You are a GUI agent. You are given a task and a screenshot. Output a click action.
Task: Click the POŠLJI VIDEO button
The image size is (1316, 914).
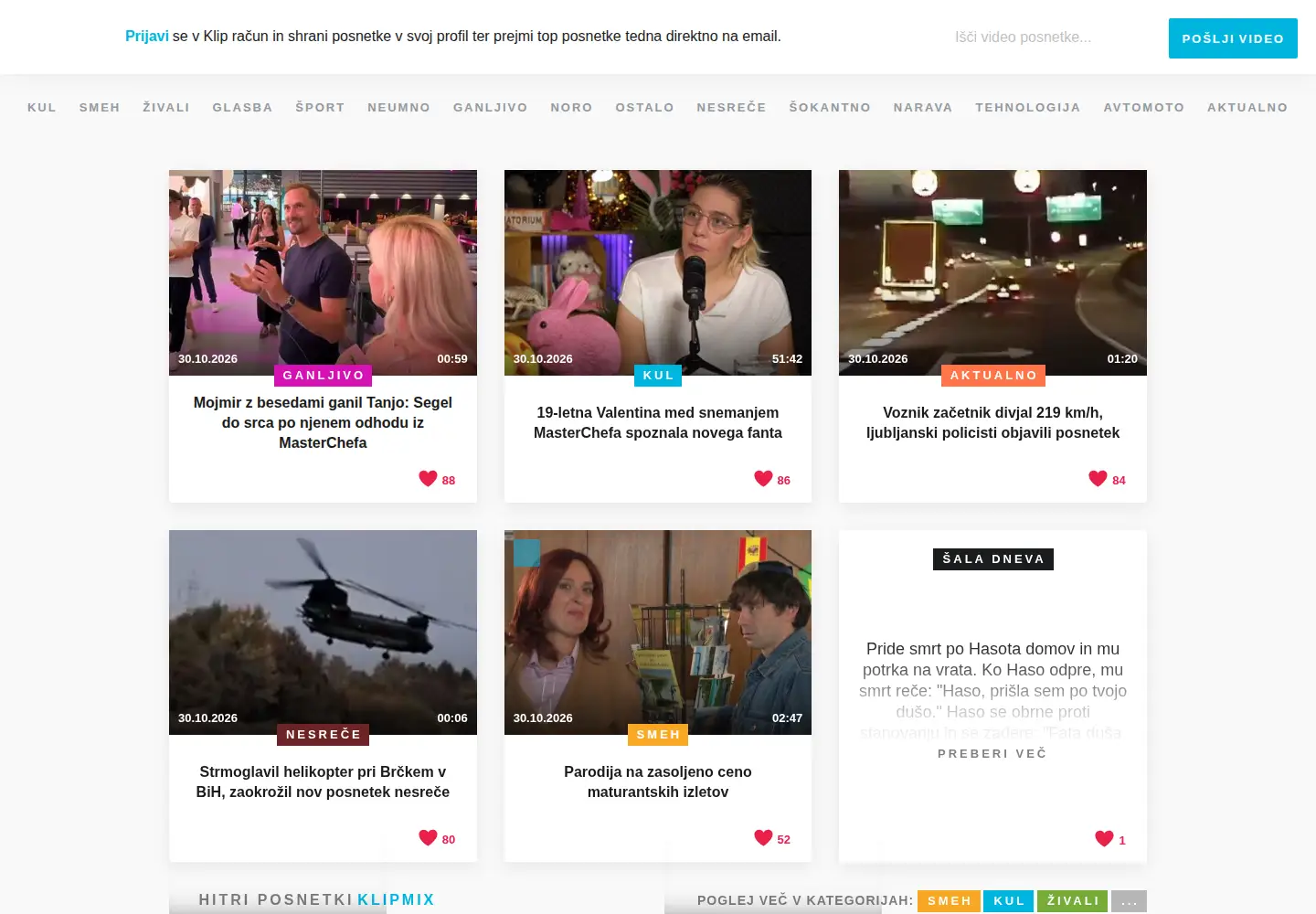point(1233,38)
